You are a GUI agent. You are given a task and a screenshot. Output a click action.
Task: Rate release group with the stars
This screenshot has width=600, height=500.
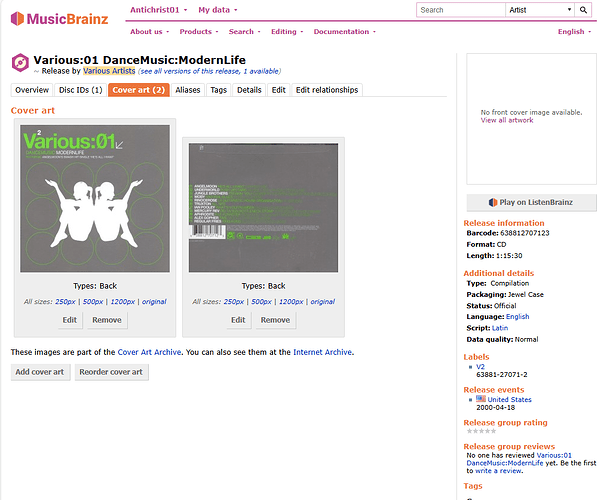481,431
